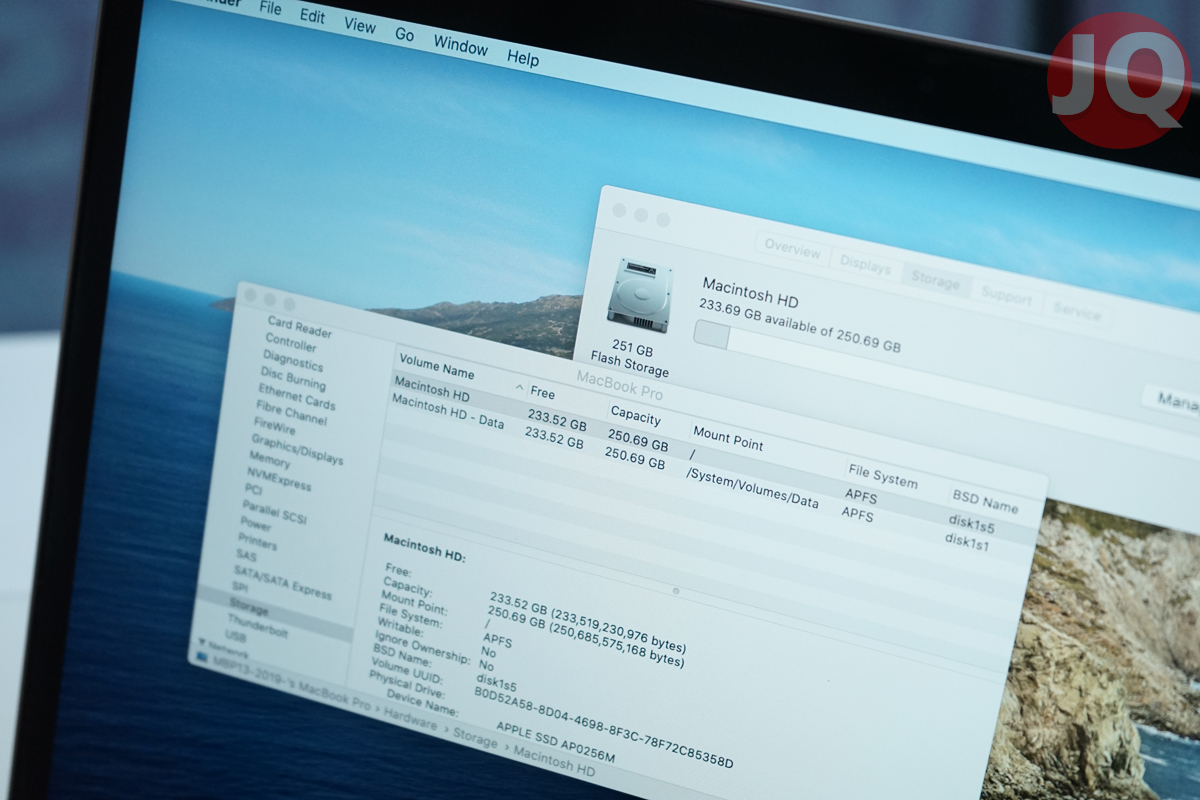The width and height of the screenshot is (1200, 800).
Task: Open the Window menu
Action: tap(460, 45)
